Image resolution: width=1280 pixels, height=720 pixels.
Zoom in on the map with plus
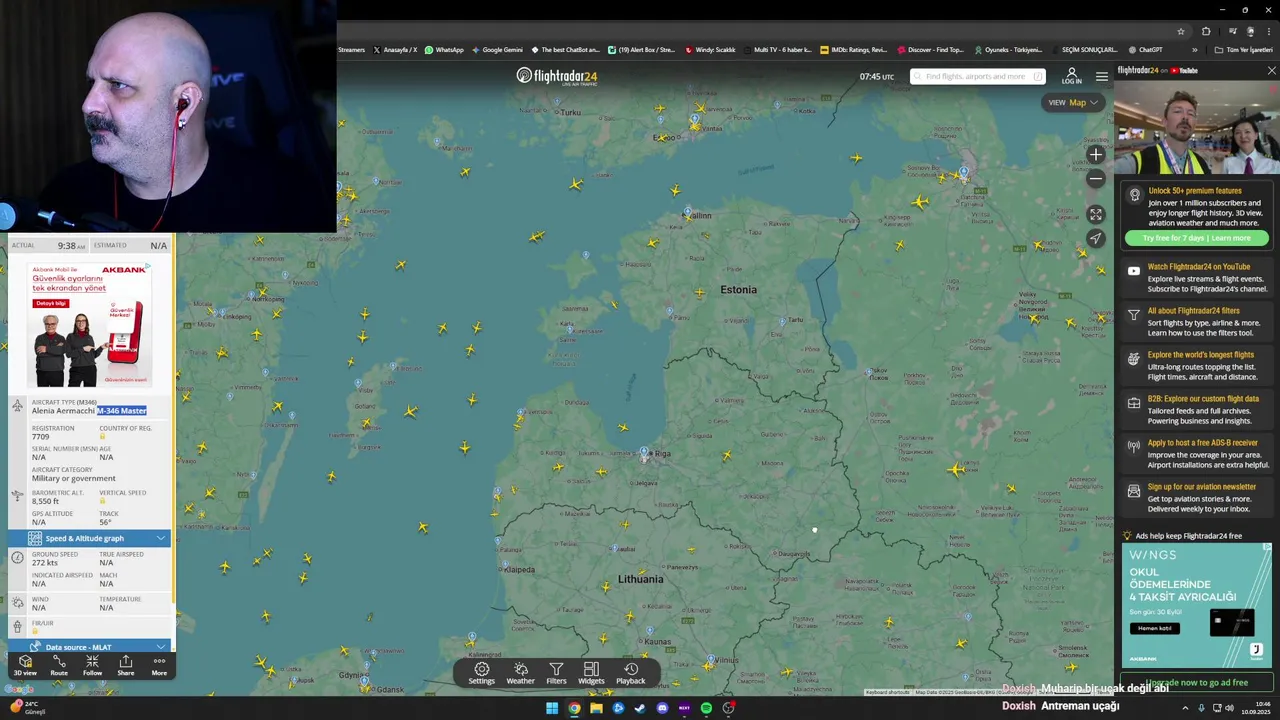[1096, 155]
